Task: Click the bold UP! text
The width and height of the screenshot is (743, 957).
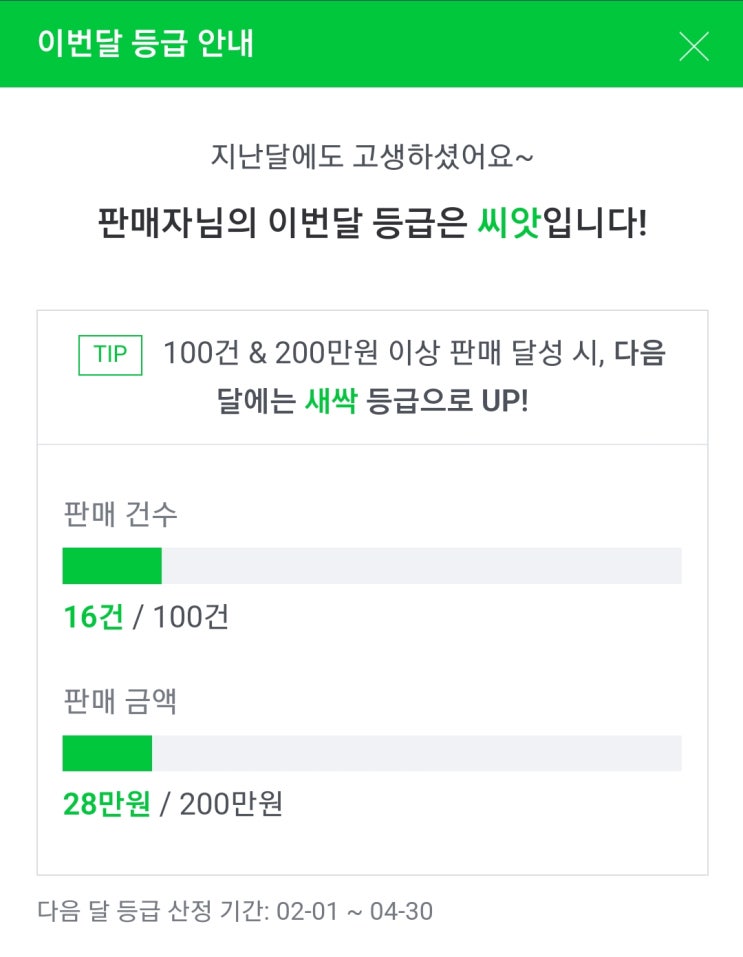Action: tap(504, 401)
